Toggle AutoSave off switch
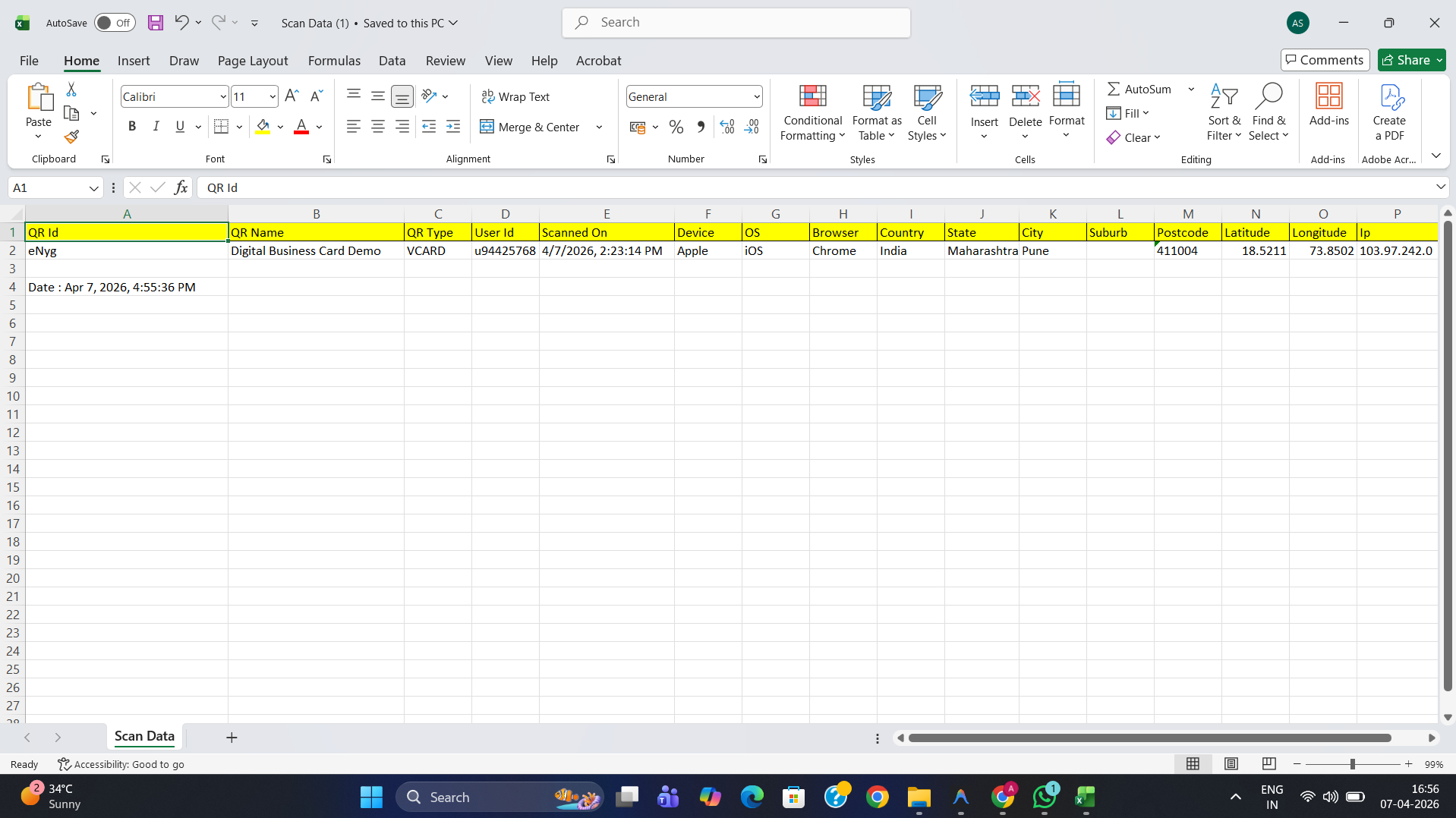 [x=114, y=23]
